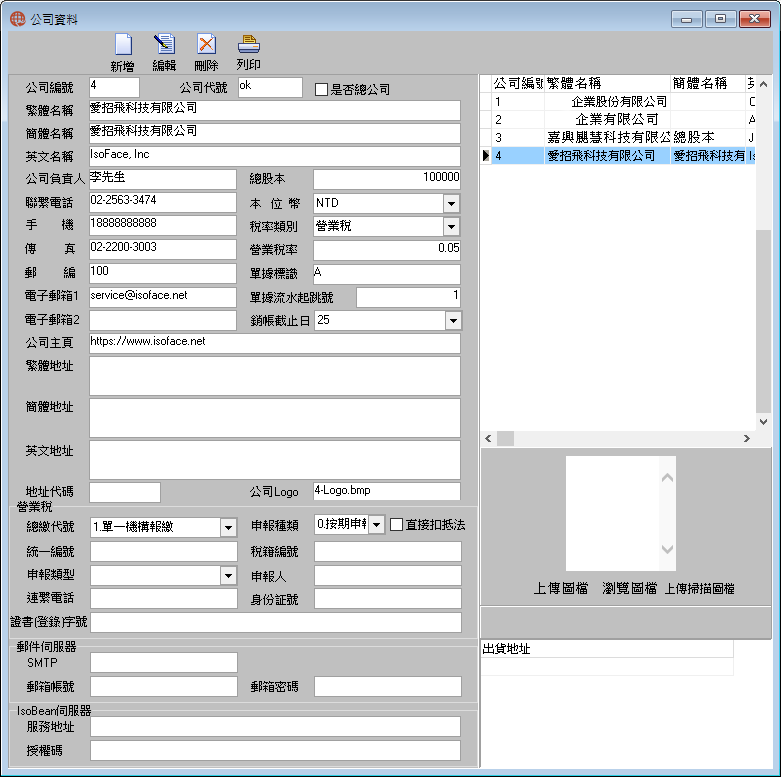This screenshot has height=777, width=781.
Task: Click the 繁體名稱 input field
Action: pyautogui.click(x=275, y=110)
